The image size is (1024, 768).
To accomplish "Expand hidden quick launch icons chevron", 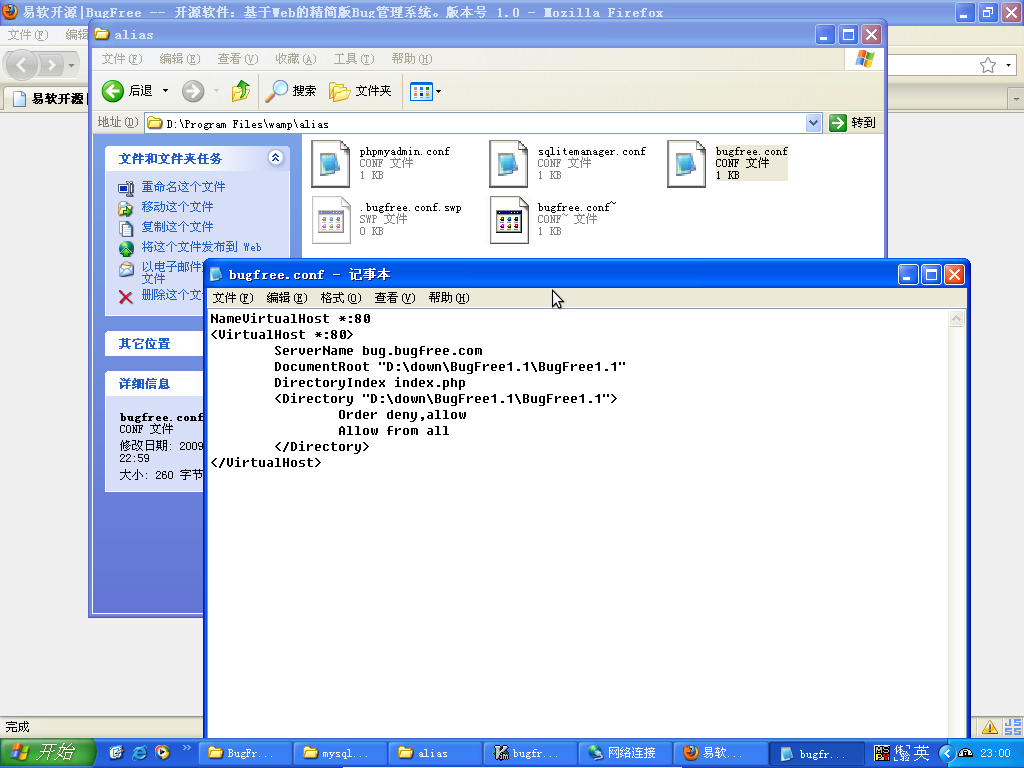I will click(187, 748).
